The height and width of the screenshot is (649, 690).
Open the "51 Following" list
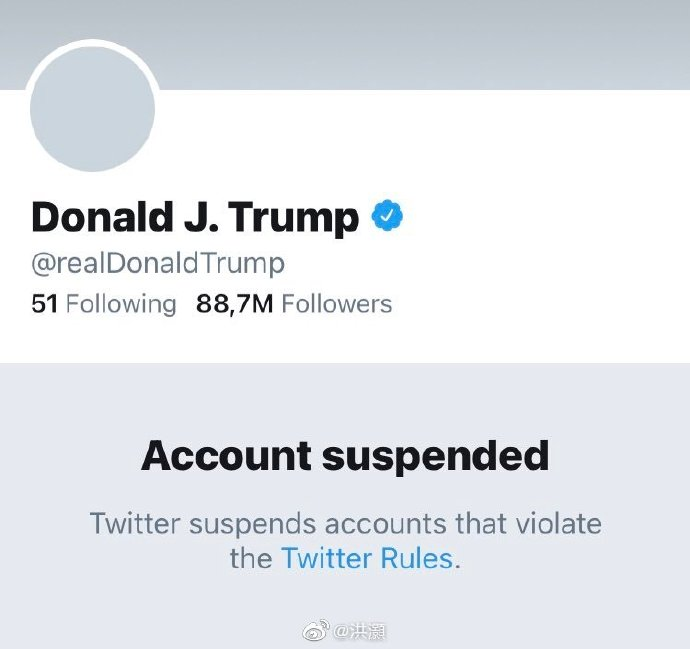point(104,304)
